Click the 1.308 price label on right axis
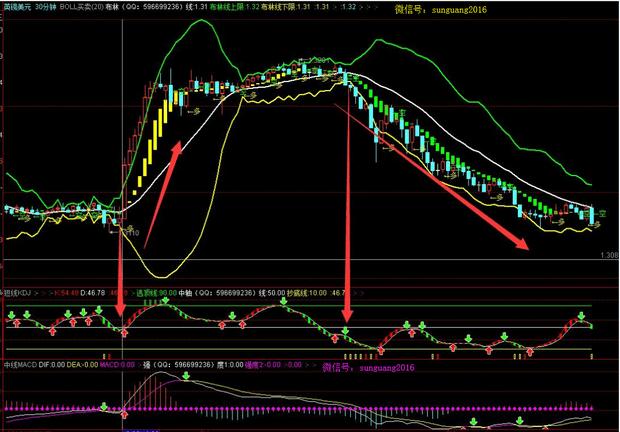This screenshot has width=620, height=432. (x=607, y=256)
